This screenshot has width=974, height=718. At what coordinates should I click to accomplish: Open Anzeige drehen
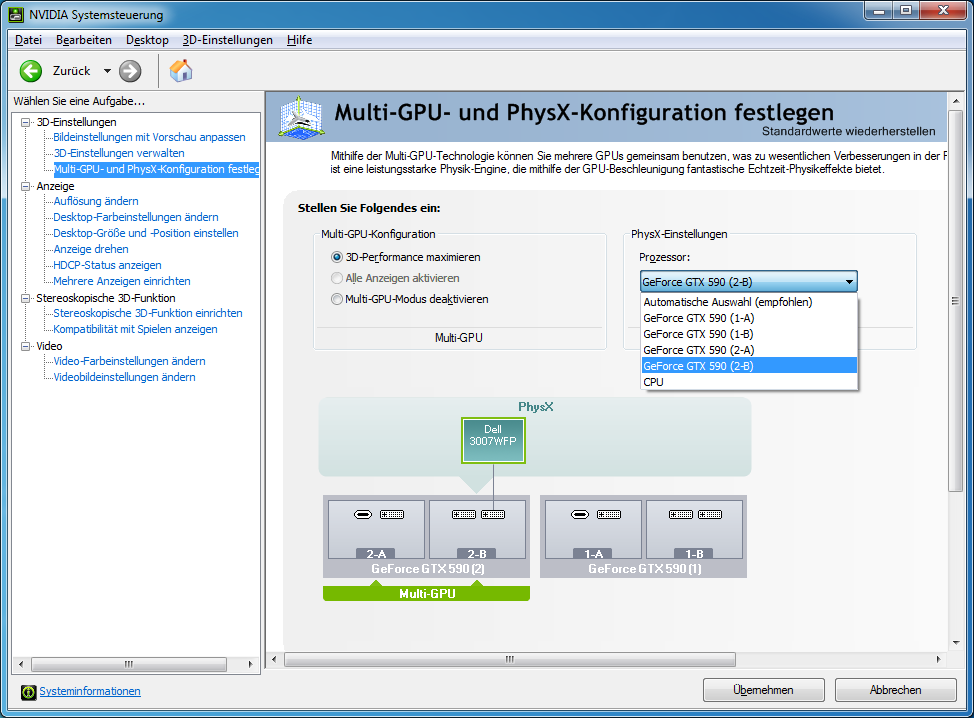(91, 249)
